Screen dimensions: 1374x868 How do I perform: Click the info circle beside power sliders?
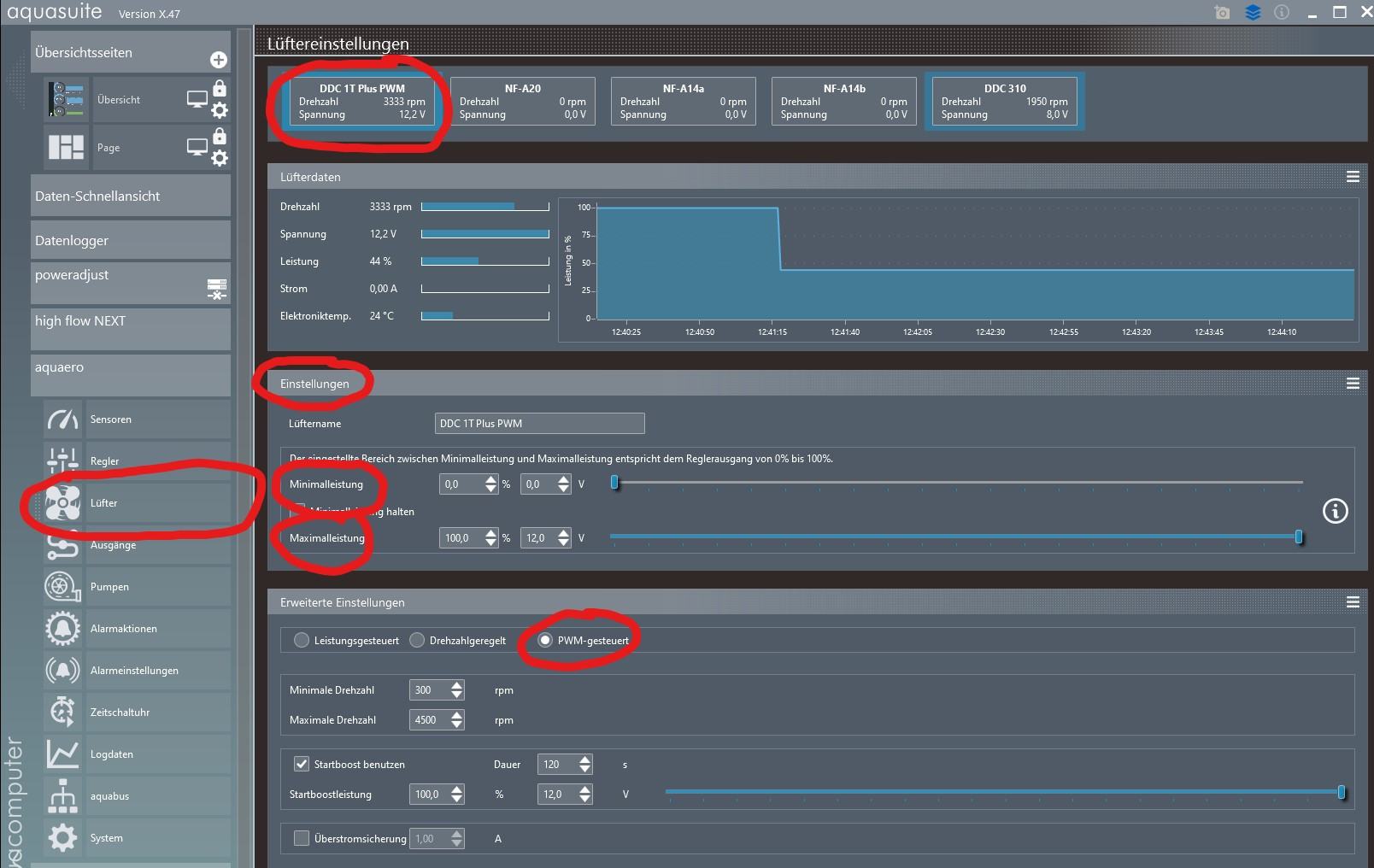coord(1335,511)
